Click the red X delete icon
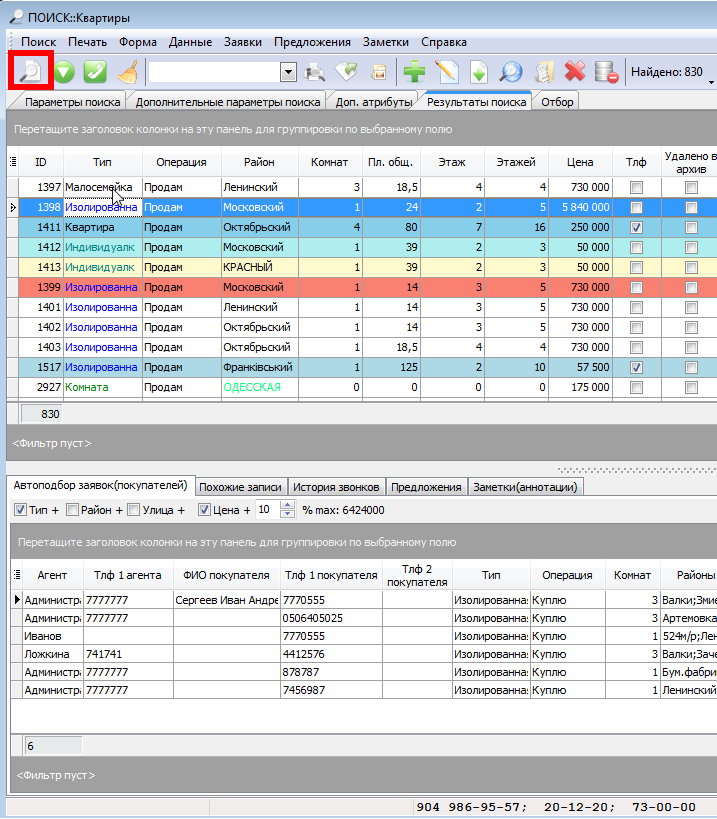The height and width of the screenshot is (819, 717). 574,71
